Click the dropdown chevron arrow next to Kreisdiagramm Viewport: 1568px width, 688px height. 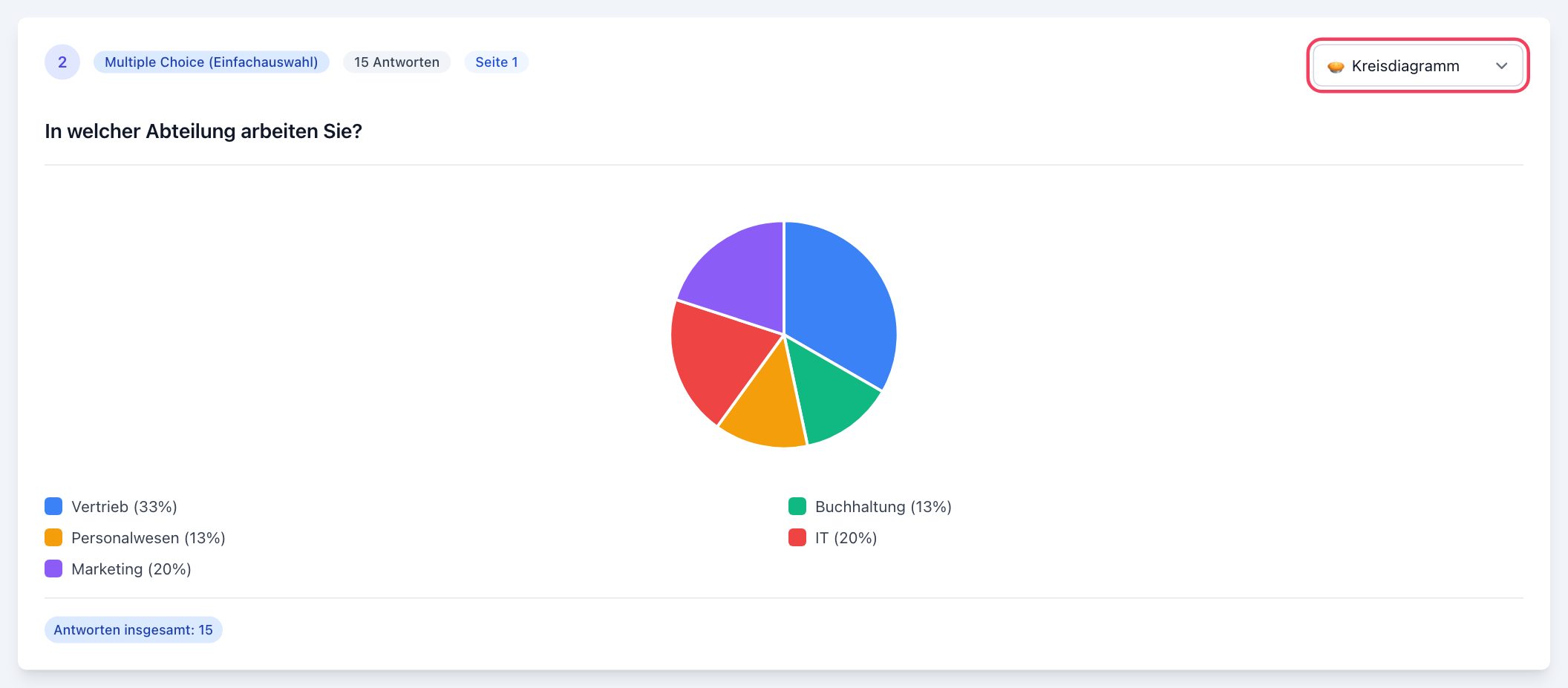1501,66
